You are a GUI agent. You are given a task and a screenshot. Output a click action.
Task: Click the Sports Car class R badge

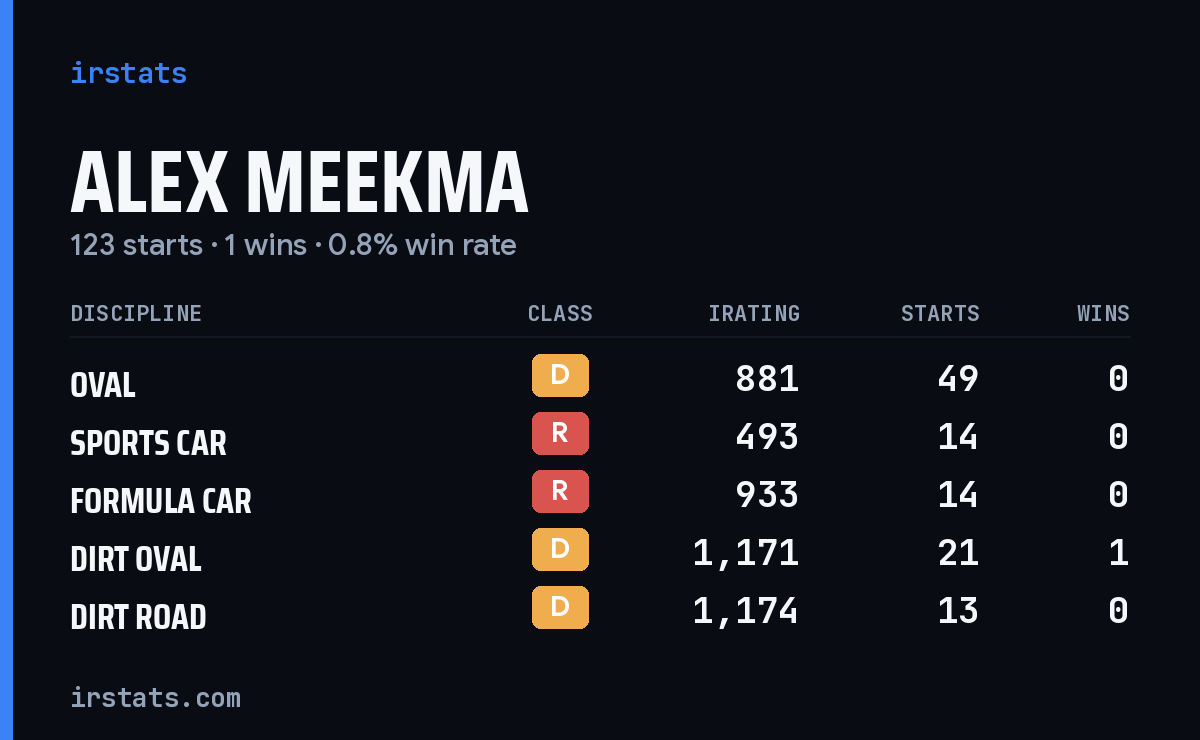coord(560,433)
